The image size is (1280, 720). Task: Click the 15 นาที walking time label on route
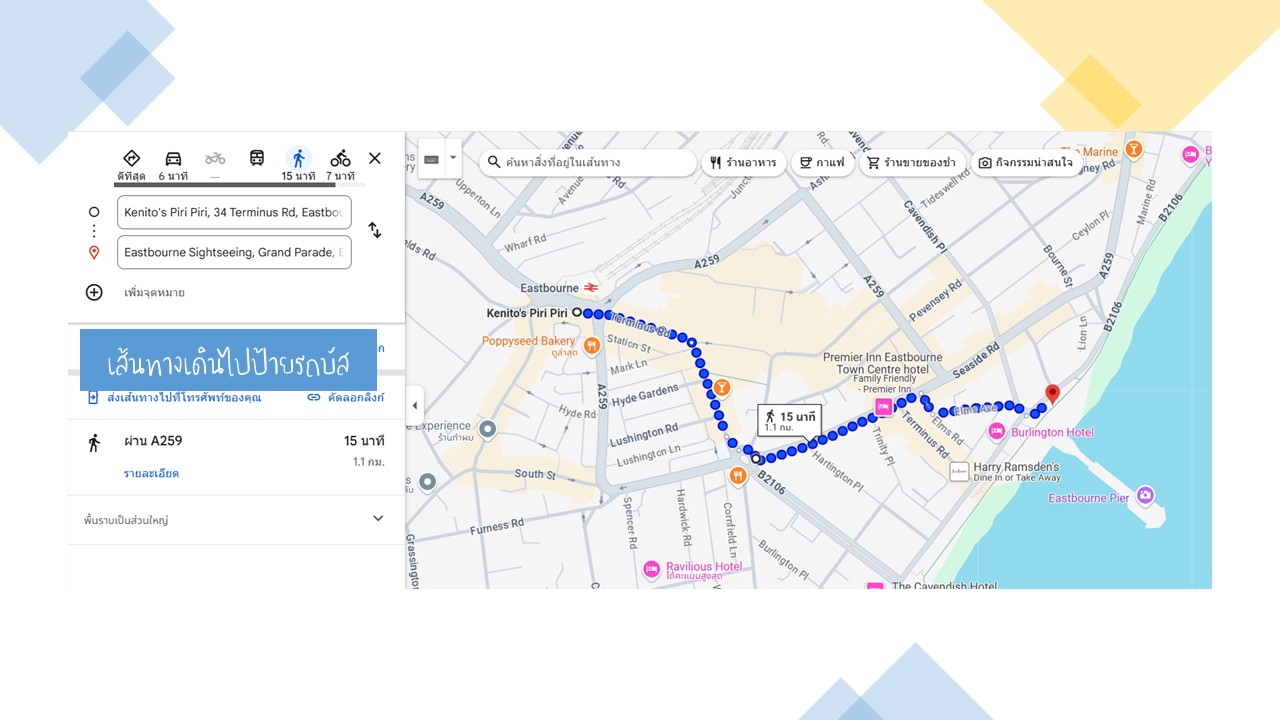(x=789, y=421)
